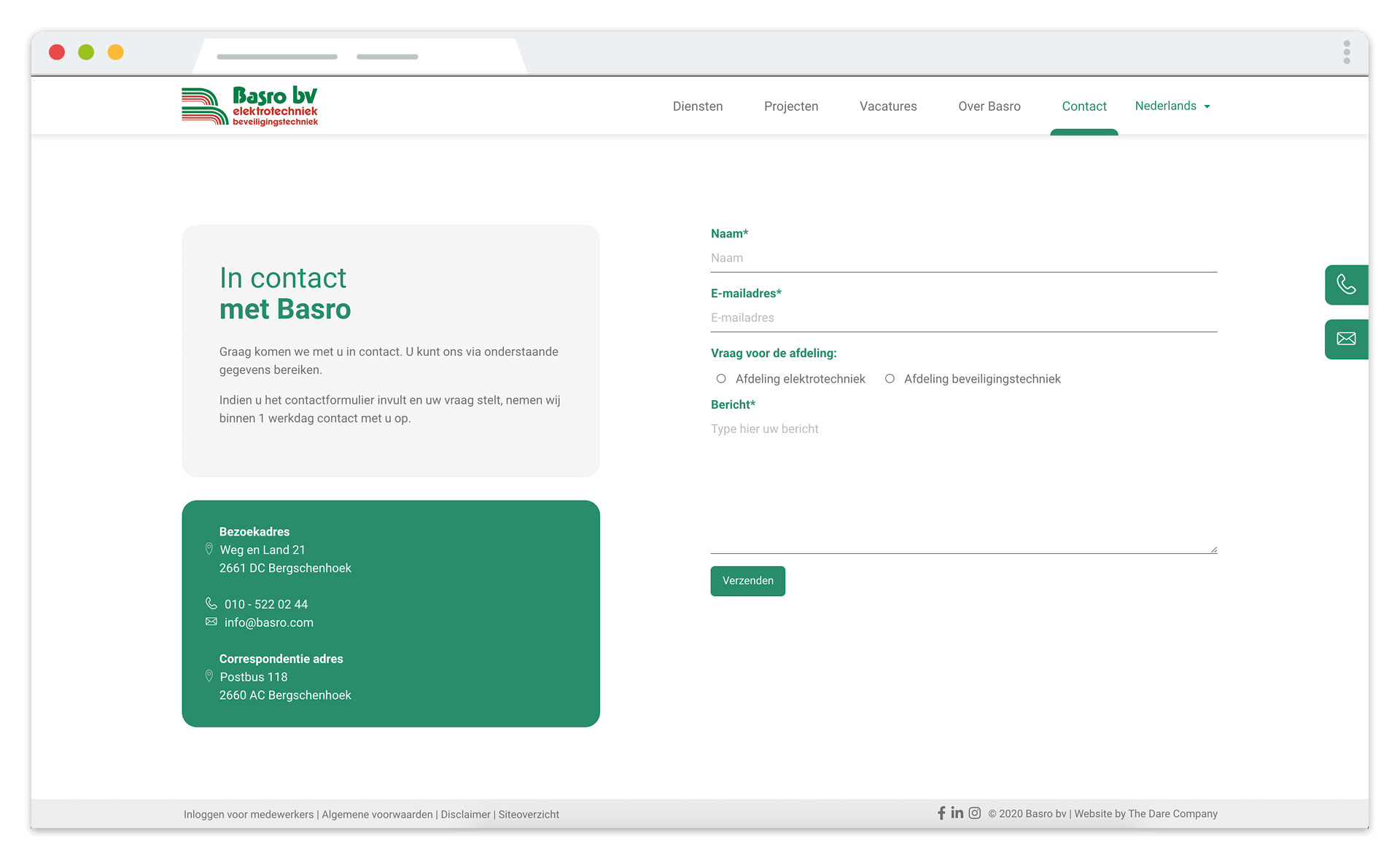Call the number 010 - 522 02 44
1400x860 pixels.
(266, 604)
